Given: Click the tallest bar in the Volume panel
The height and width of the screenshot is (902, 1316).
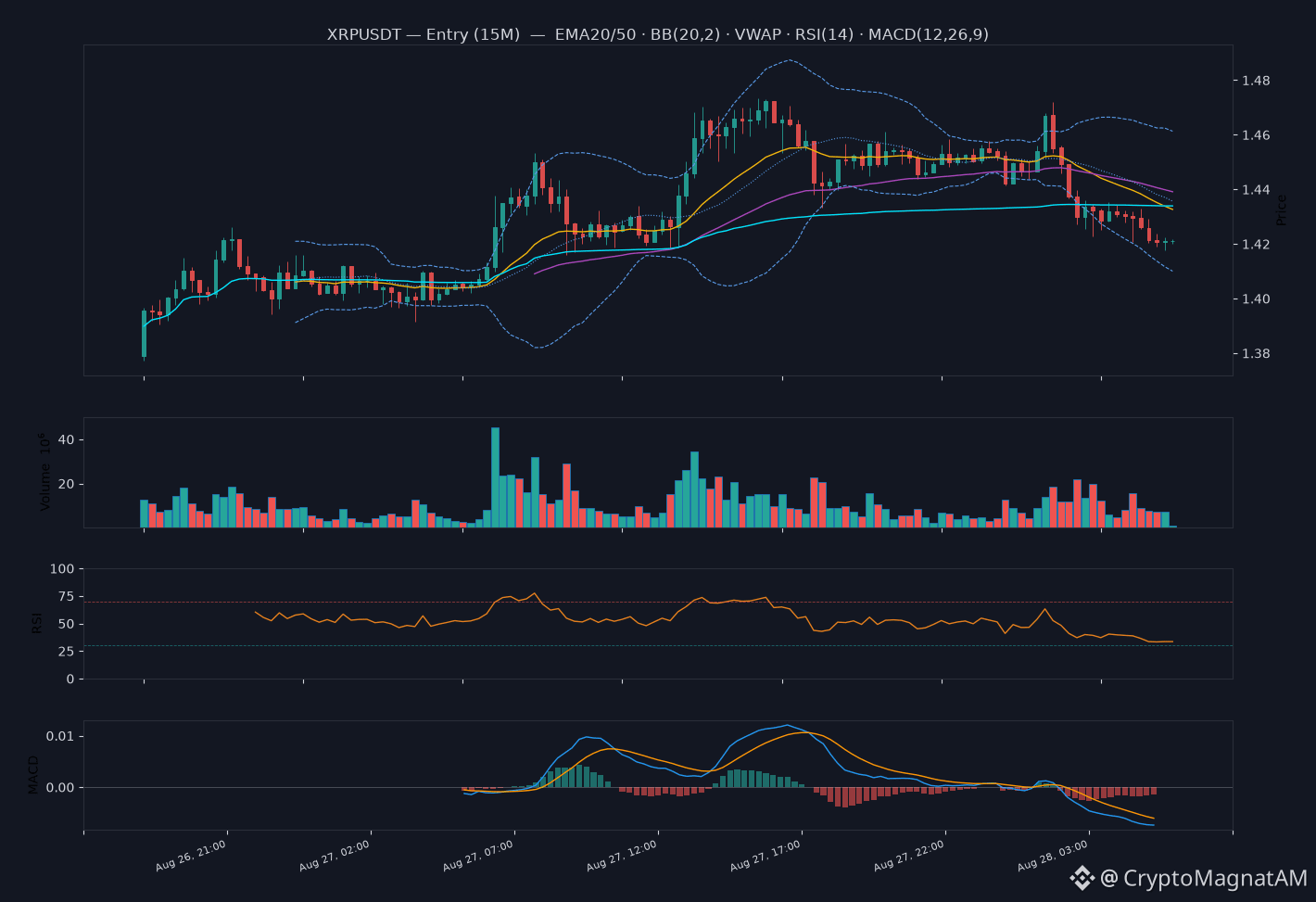Looking at the screenshot, I should tap(495, 477).
